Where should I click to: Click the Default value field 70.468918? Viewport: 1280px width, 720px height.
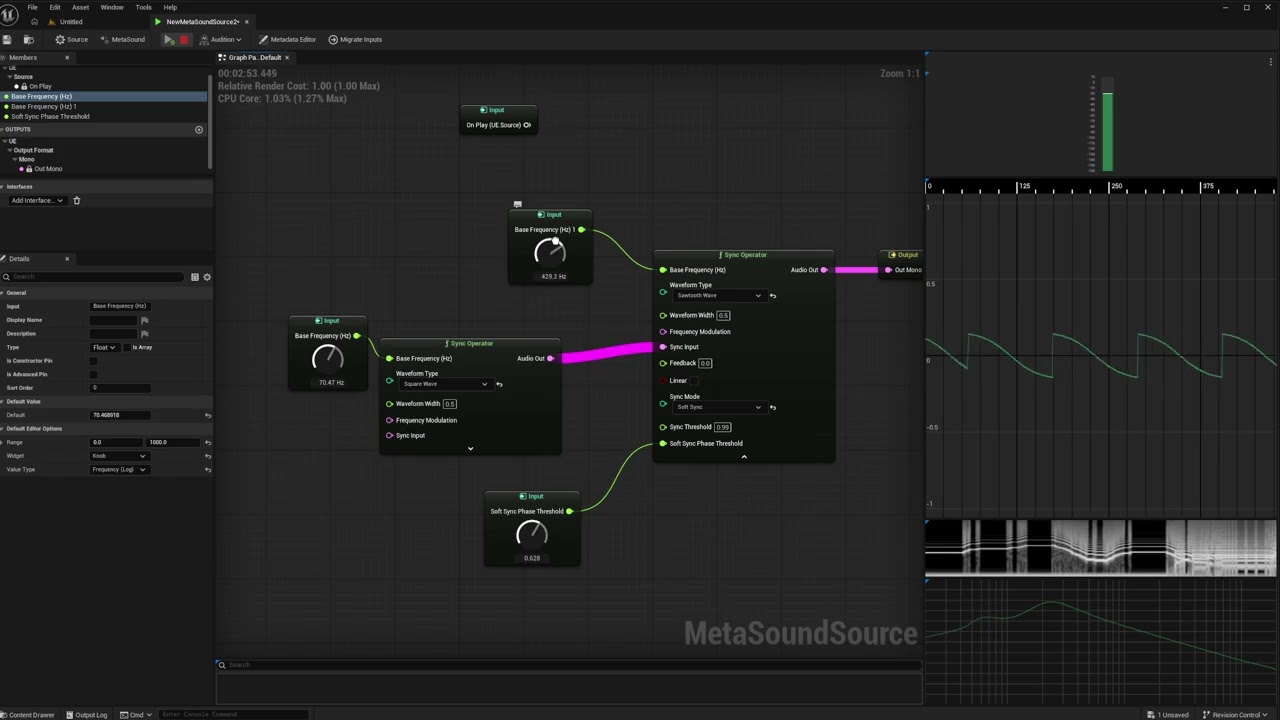(x=120, y=415)
